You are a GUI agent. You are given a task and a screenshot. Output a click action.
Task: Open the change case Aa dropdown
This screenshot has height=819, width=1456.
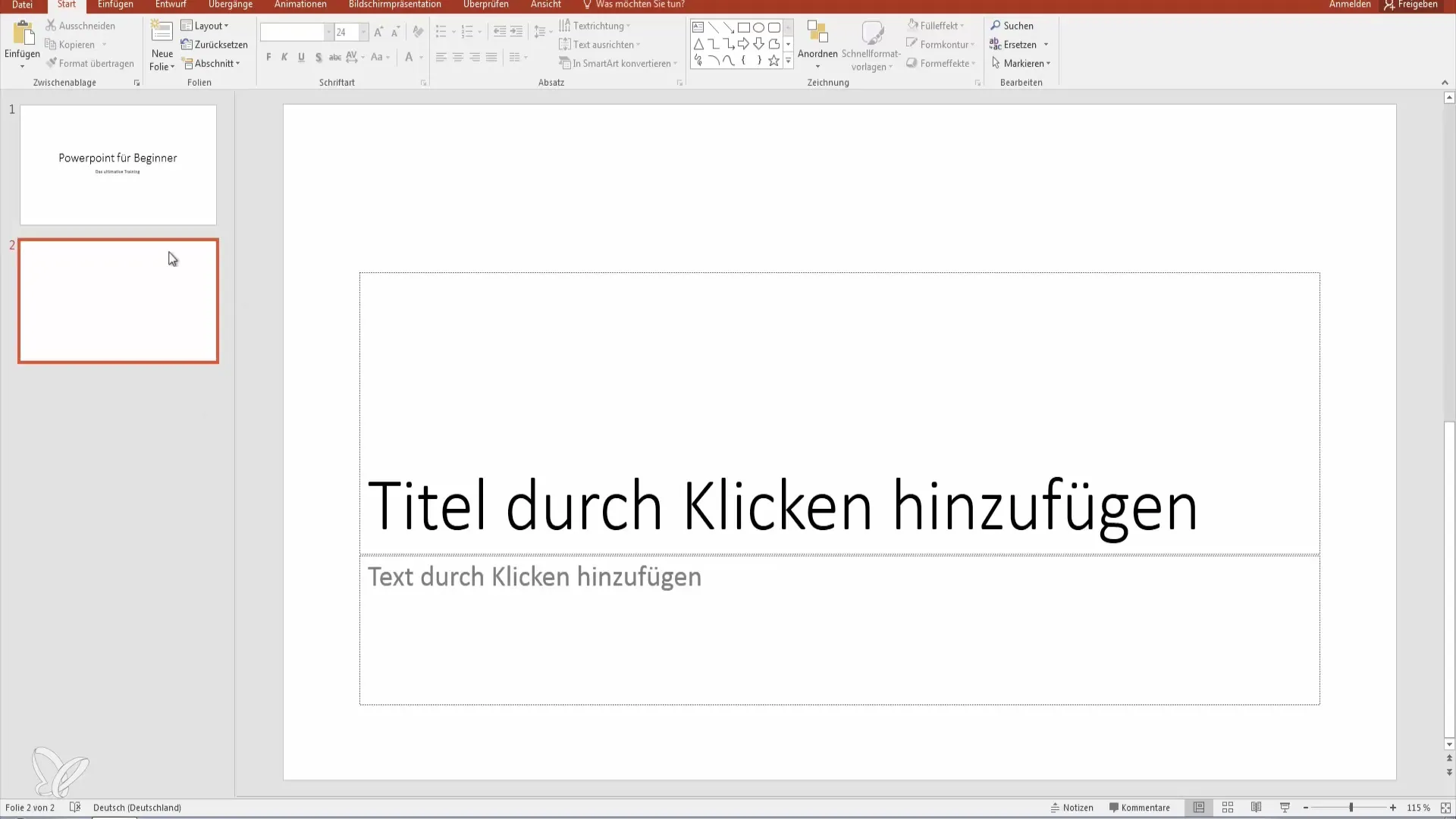[380, 57]
